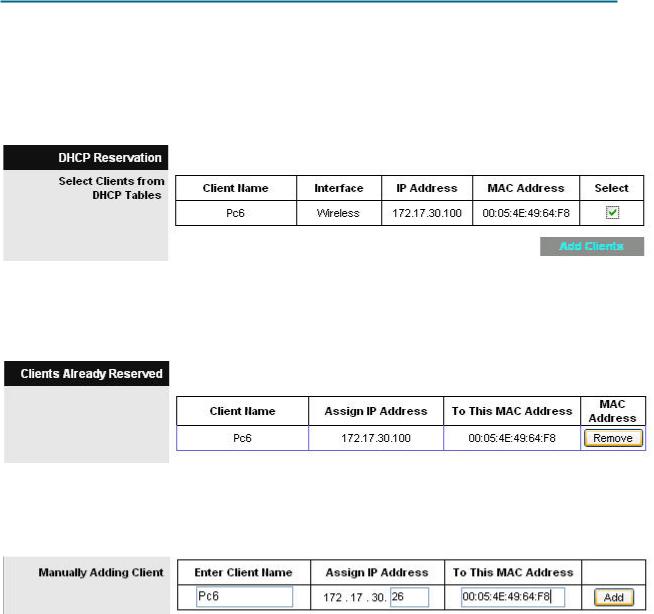Click the Select column header
Viewport: 654px width, 614px height.
[x=611, y=188]
